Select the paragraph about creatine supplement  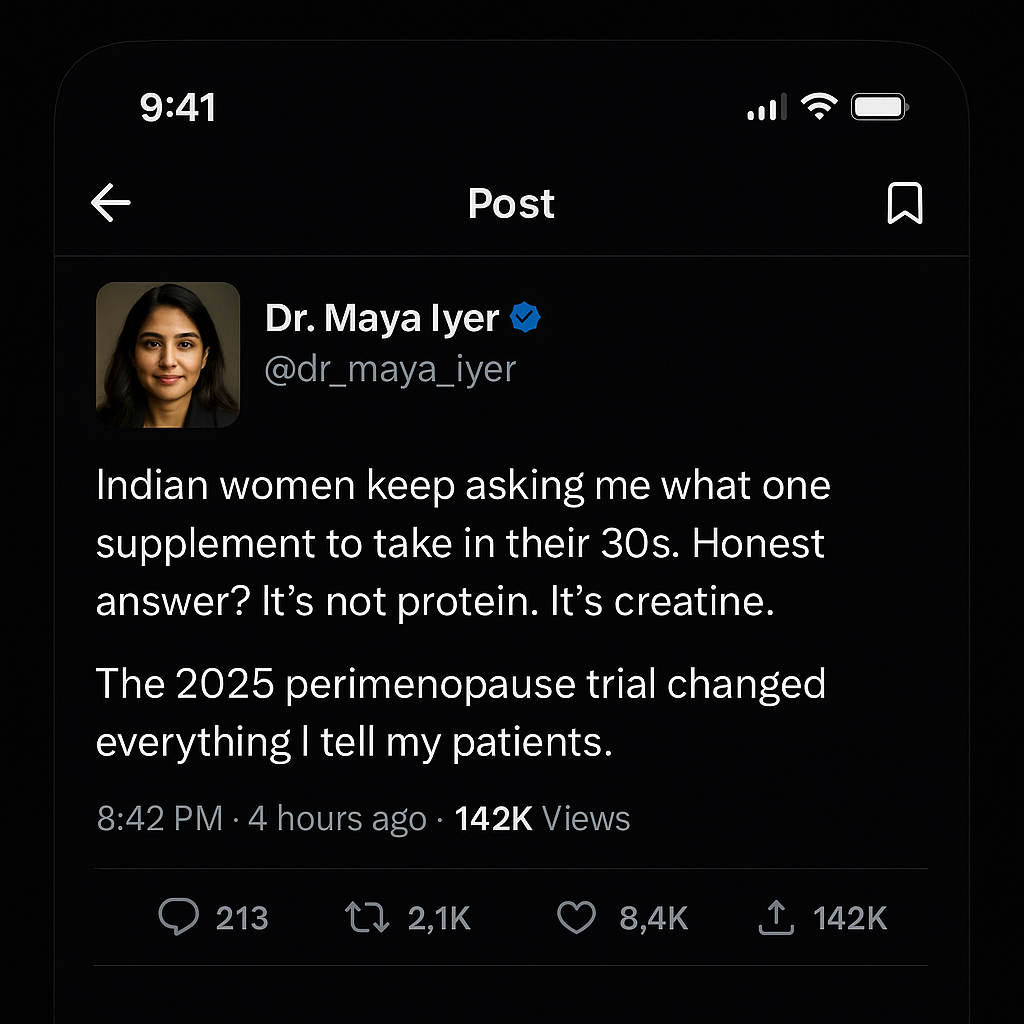(x=463, y=543)
